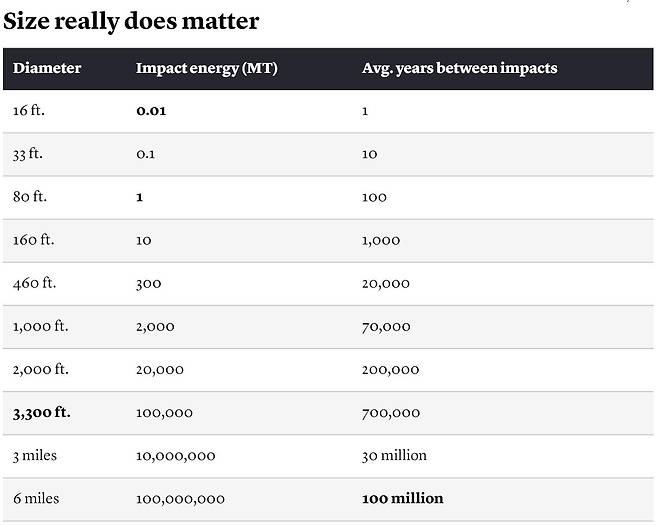Click the 160 ft. diameter cell
The image size is (658, 526).
[33, 240]
